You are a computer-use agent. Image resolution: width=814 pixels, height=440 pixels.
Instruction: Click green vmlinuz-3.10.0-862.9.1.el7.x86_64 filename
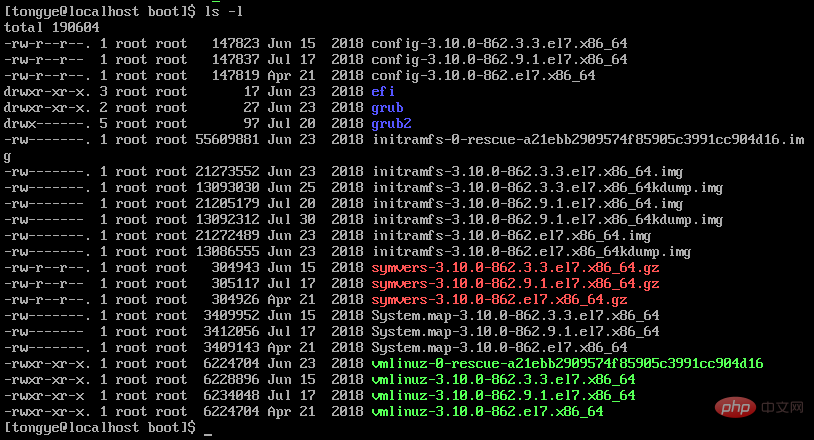pos(504,396)
